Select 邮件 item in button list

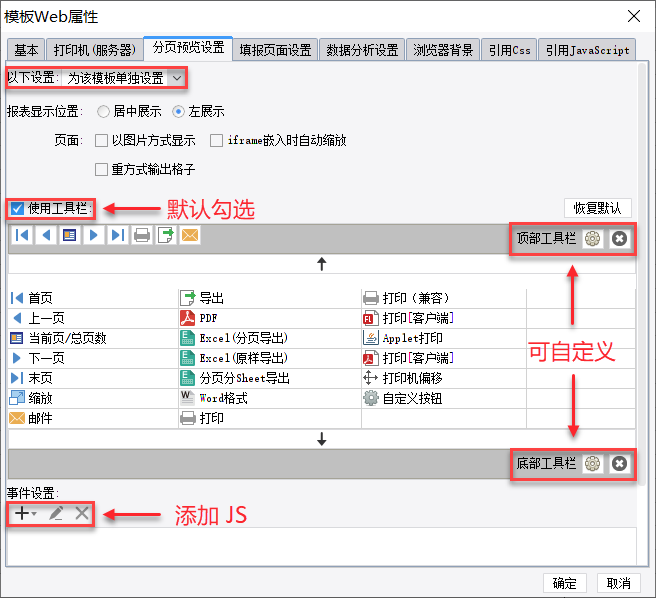[93, 418]
